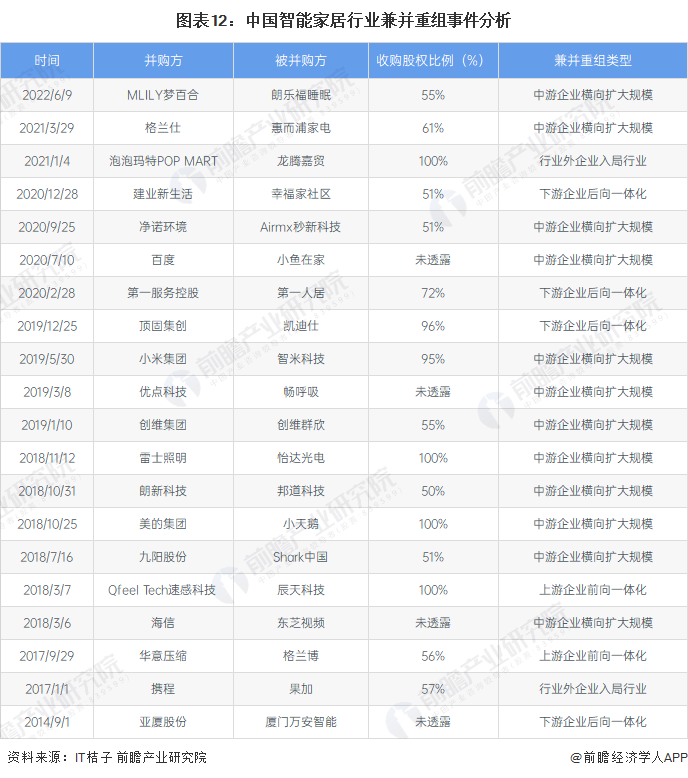The image size is (688, 778).
Task: Select the 顶固集创 cell
Action: [163, 326]
